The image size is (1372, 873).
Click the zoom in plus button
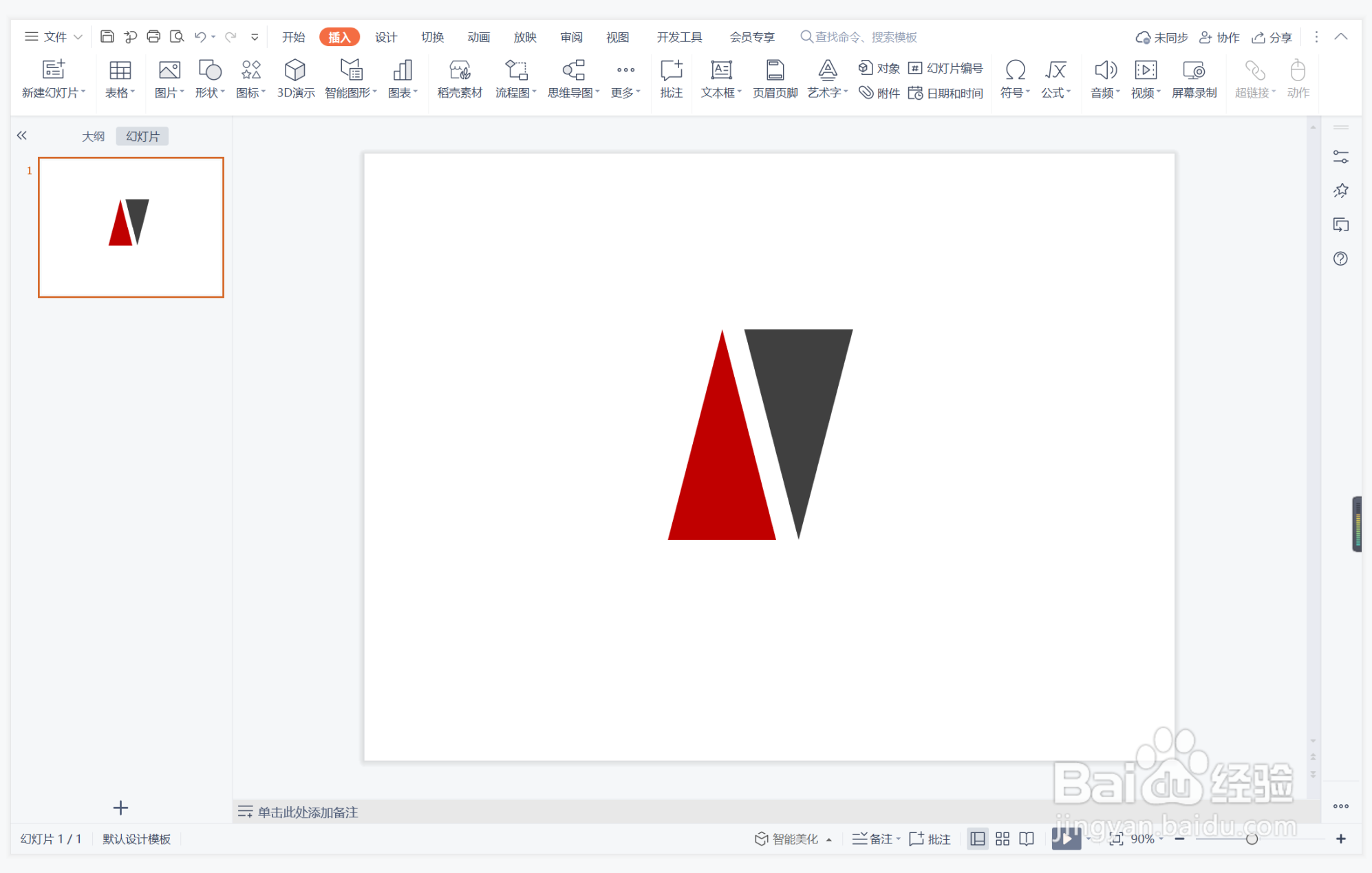click(1341, 839)
